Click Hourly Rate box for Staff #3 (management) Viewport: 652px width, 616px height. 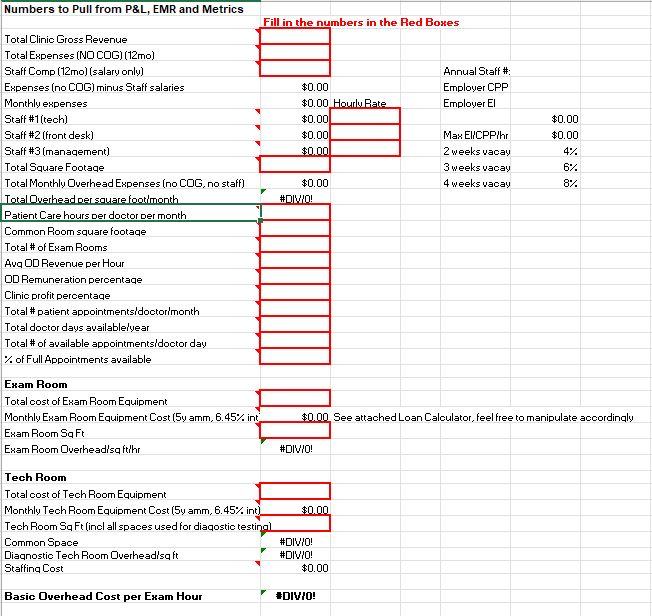pos(365,149)
